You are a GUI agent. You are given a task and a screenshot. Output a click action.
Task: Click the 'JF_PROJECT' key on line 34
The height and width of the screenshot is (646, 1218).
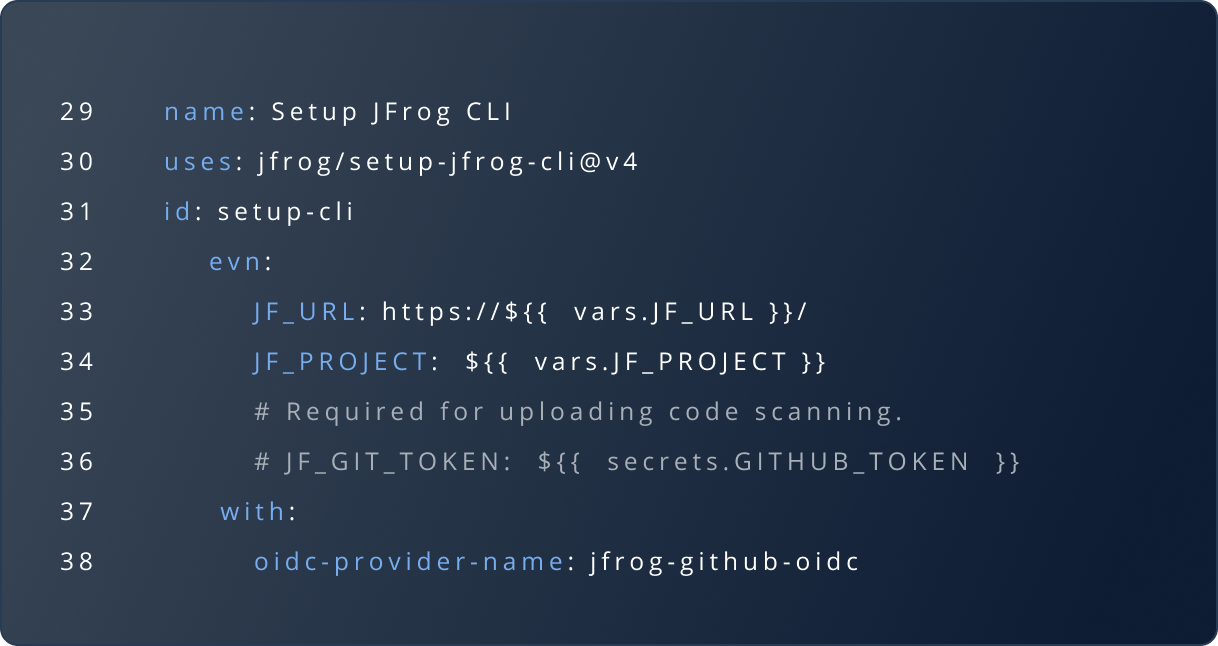pyautogui.click(x=341, y=362)
